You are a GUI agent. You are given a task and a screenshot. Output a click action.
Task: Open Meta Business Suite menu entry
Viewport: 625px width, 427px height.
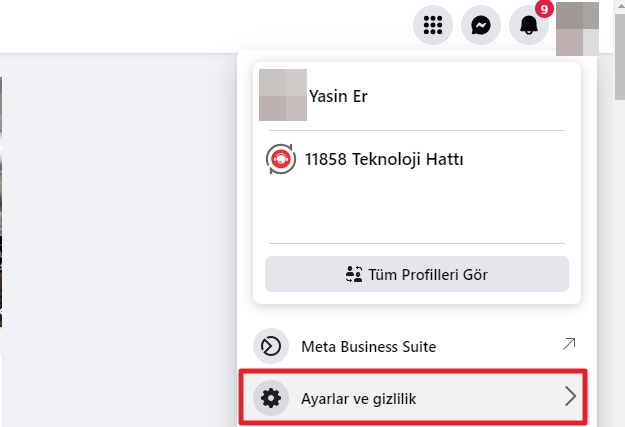coord(417,346)
